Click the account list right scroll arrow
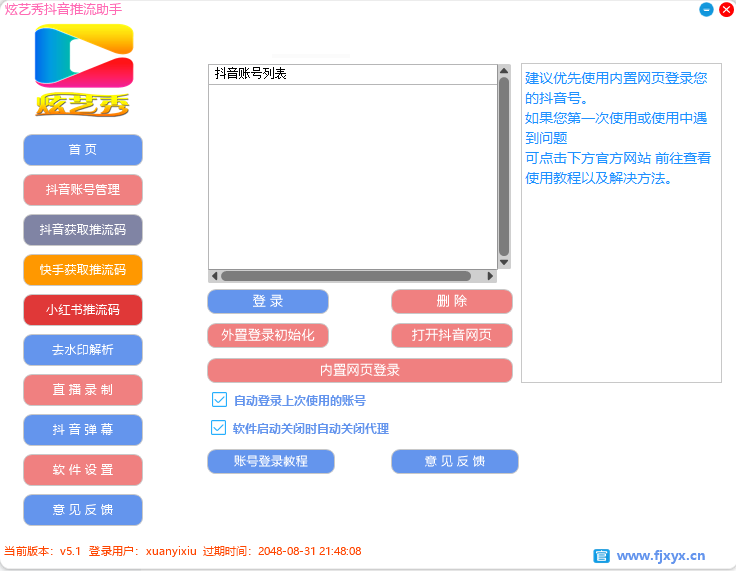The width and height of the screenshot is (736, 571). coord(490,276)
